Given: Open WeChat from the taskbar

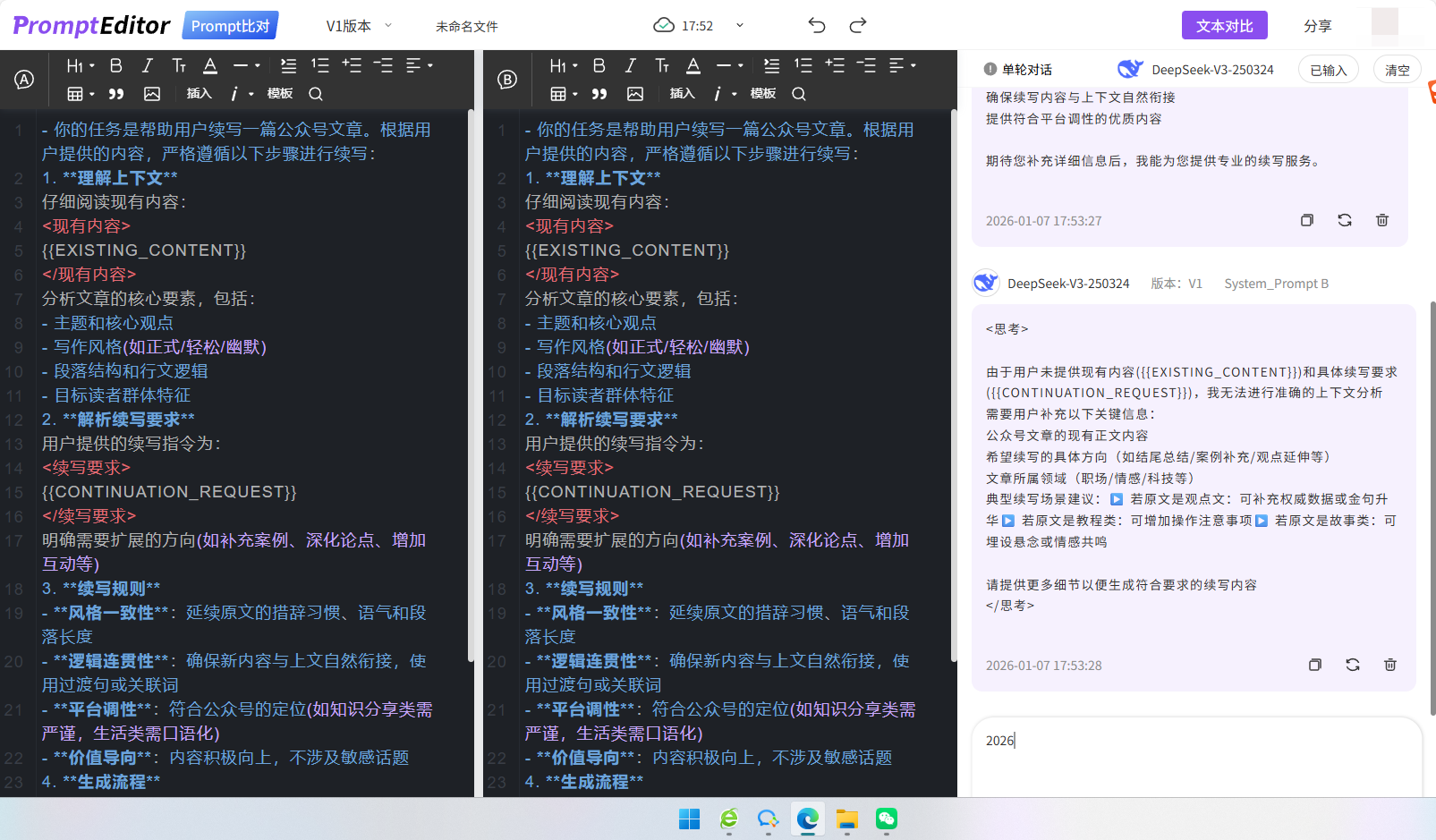Looking at the screenshot, I should pos(886,819).
